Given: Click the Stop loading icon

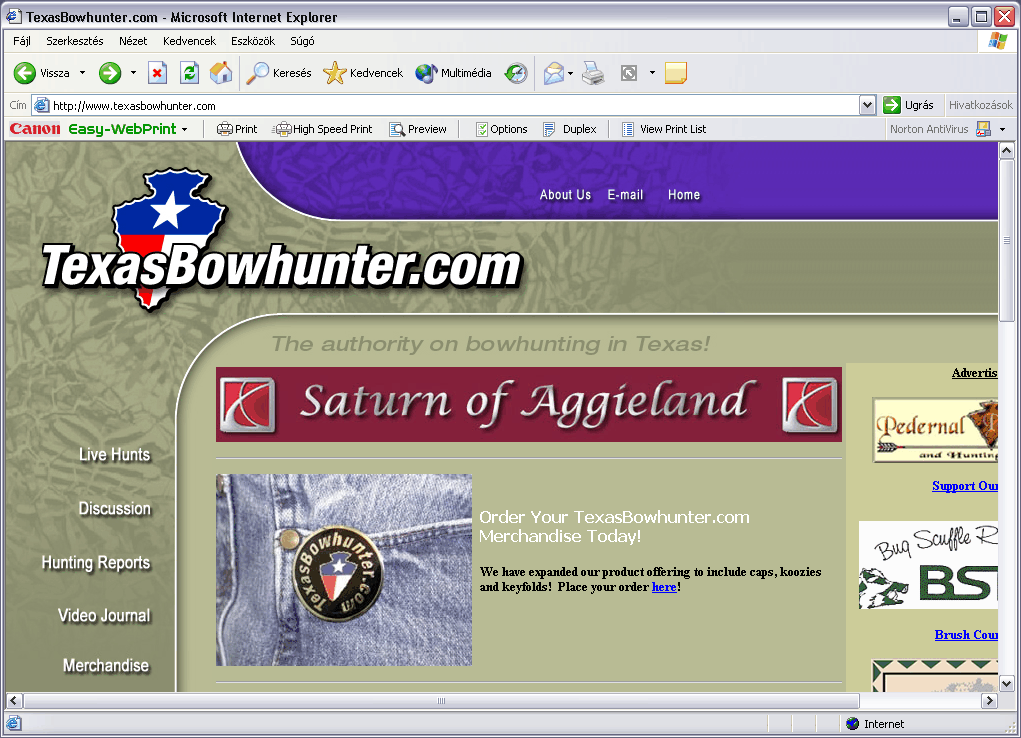Looking at the screenshot, I should coord(157,73).
